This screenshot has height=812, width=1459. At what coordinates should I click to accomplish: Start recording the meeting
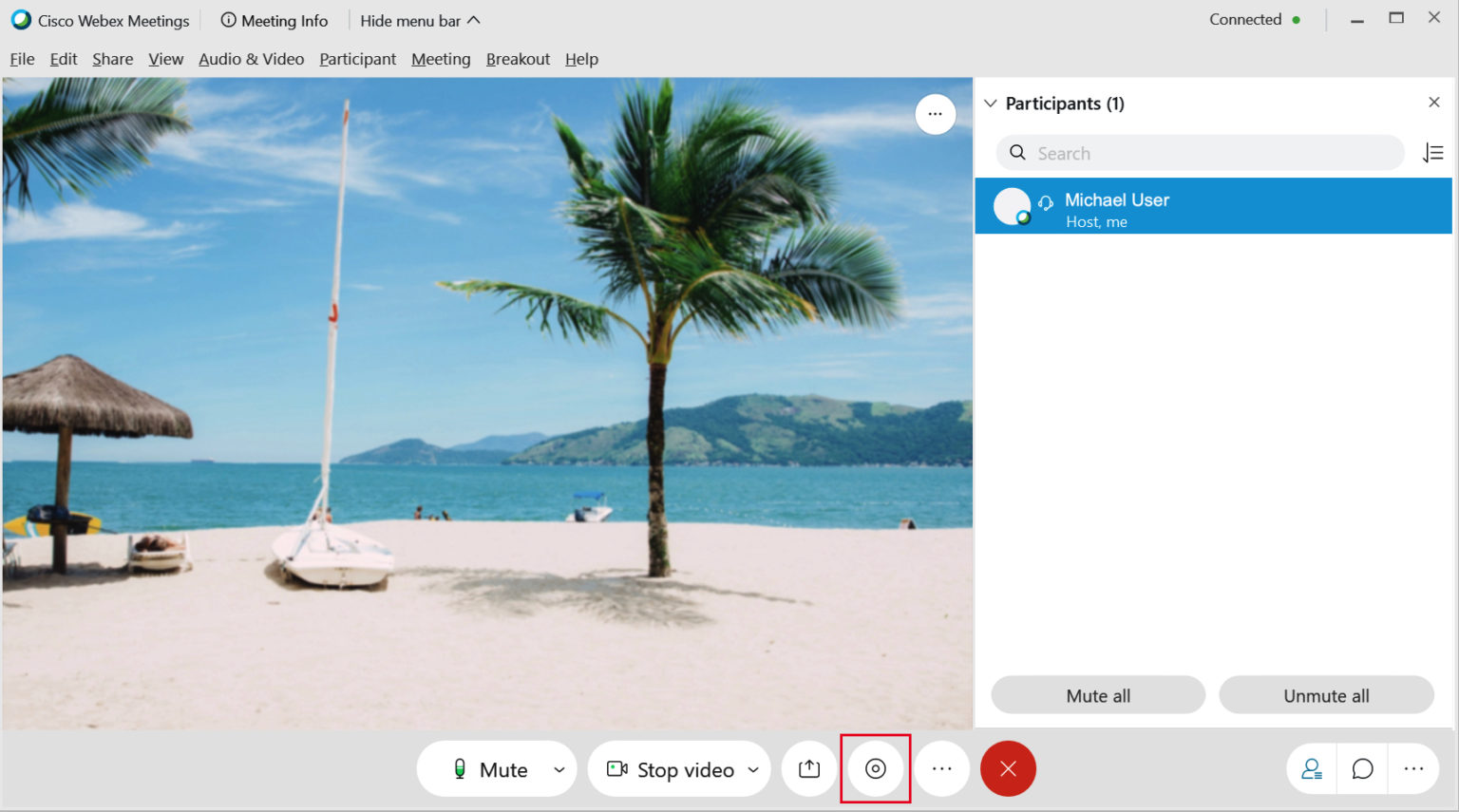tap(874, 768)
